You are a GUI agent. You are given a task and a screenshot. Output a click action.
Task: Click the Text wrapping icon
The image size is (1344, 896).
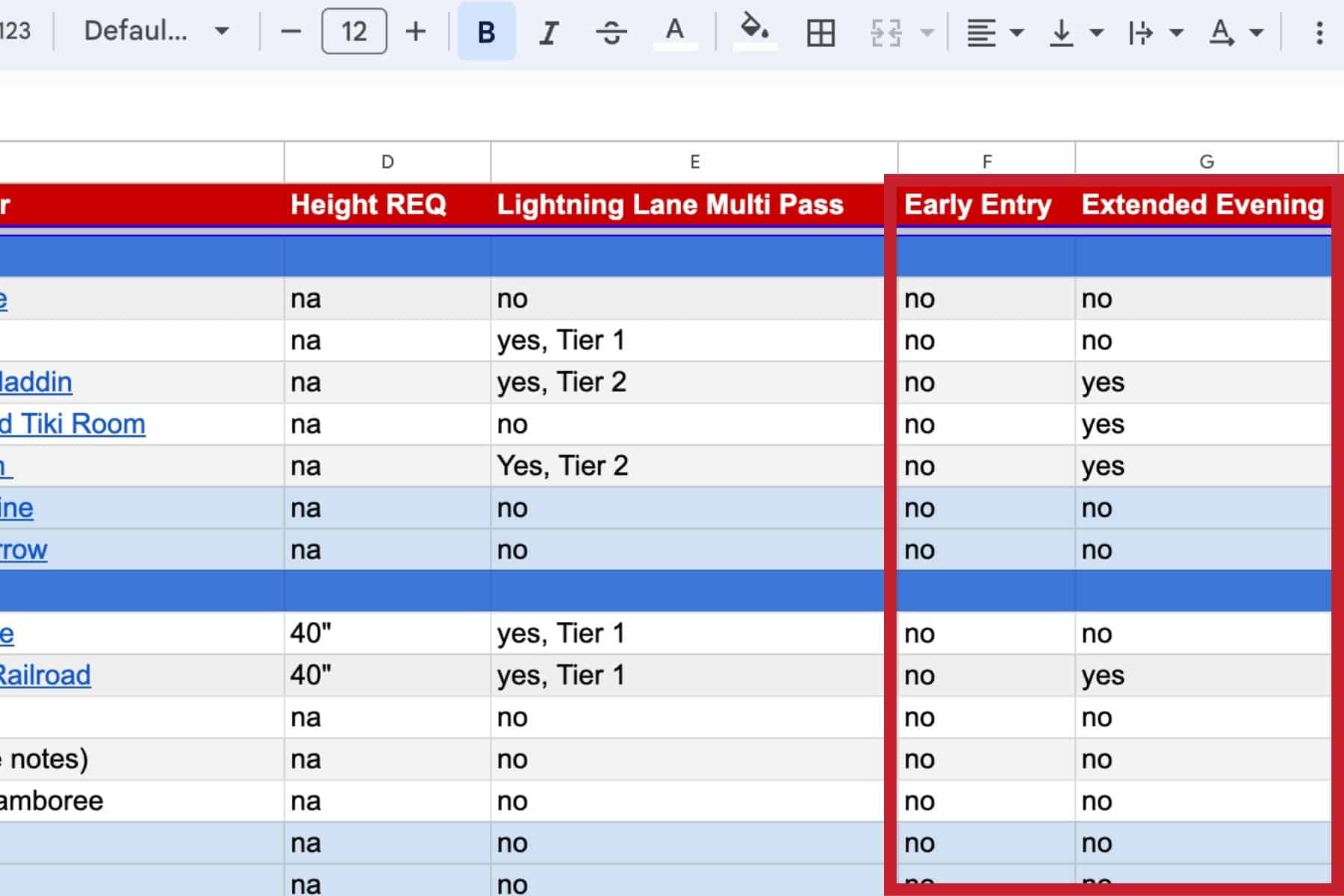pos(1141,32)
